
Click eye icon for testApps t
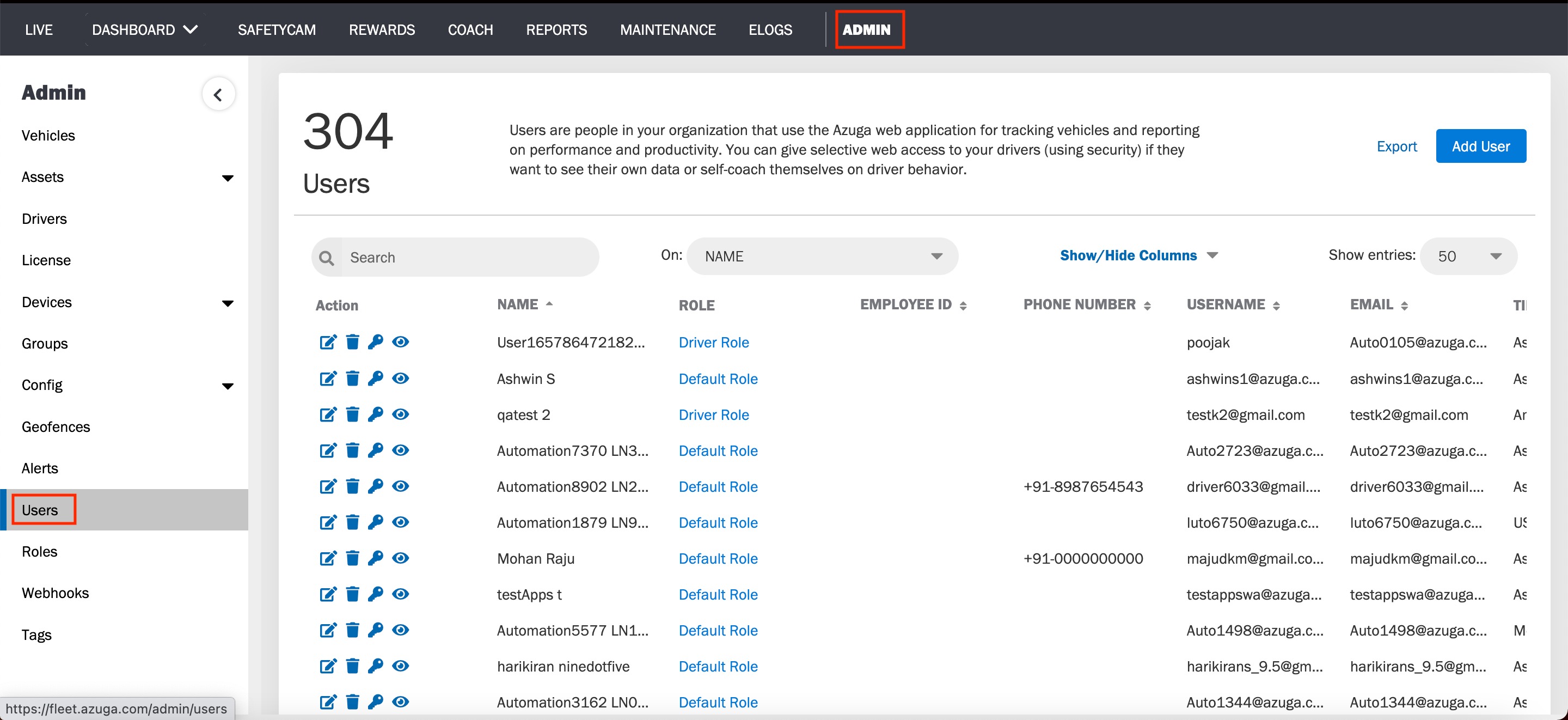(x=401, y=594)
